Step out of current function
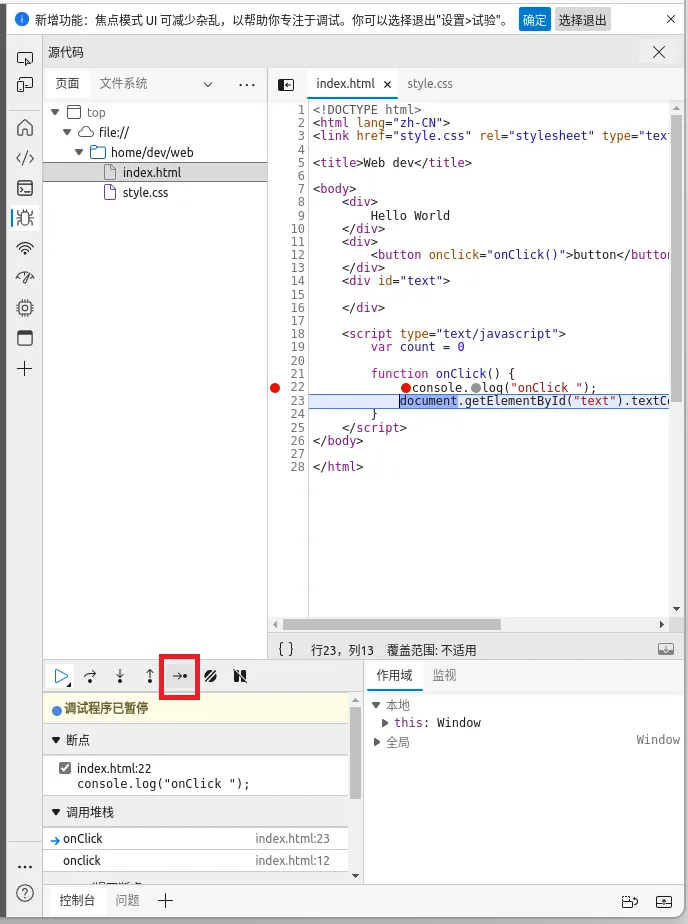688x924 pixels. pos(150,676)
